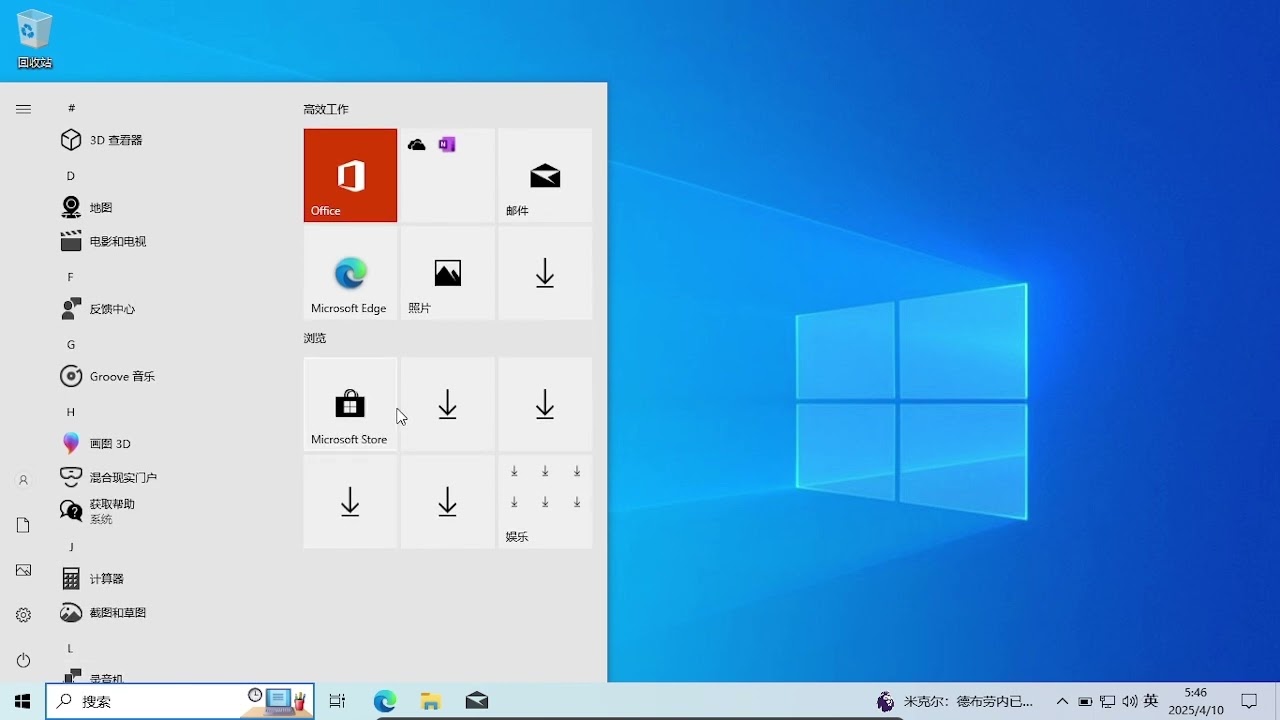This screenshot has height=720, width=1280.
Task: Click the H letter header in app list
Action: pyautogui.click(x=71, y=412)
